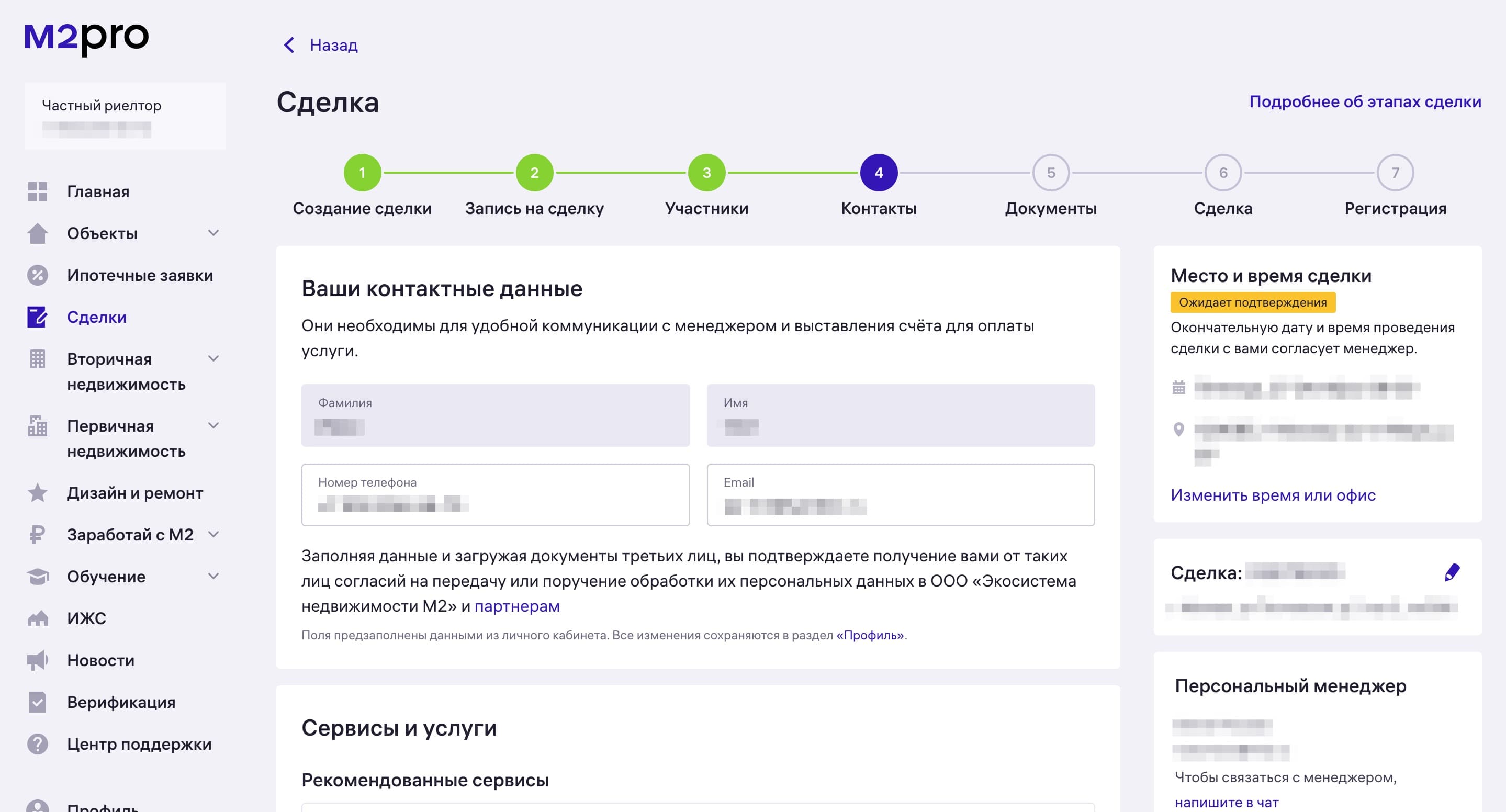Click the Номер телефона input field
This screenshot has height=812, width=1506.
496,495
